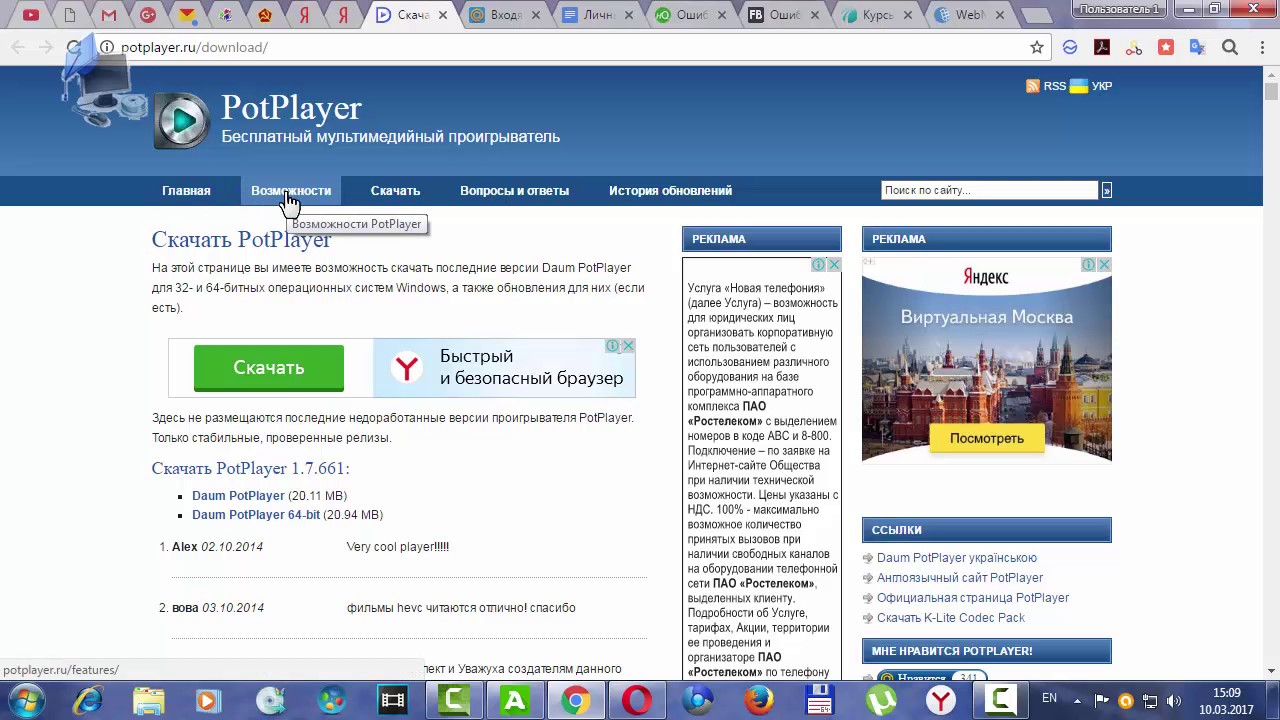Click the site search input field
Viewport: 1280px width, 720px height.
pos(989,190)
